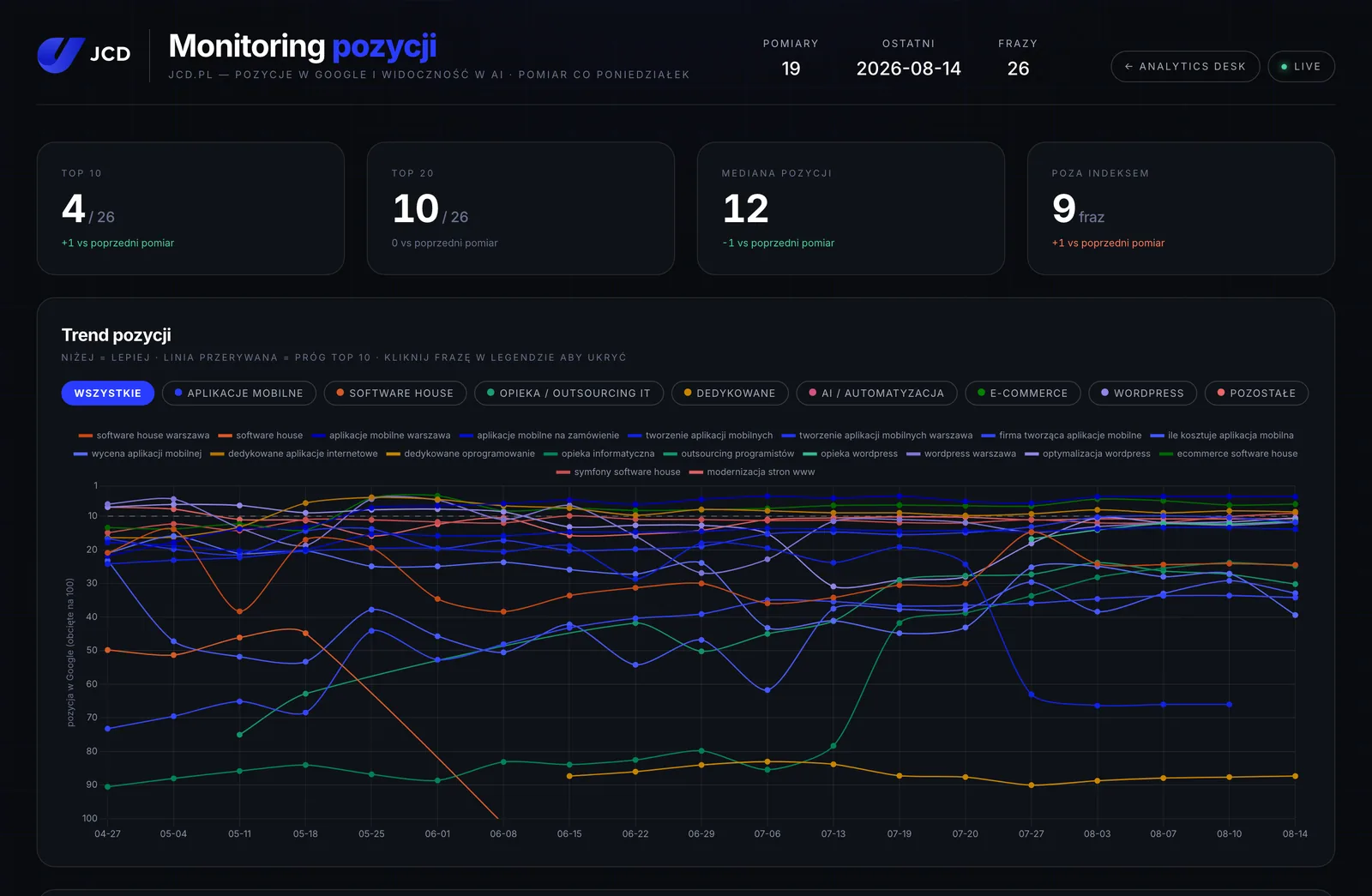Hide 'dedykowane aplikacje internetowe' legend series
The height and width of the screenshot is (896, 1372).
pyautogui.click(x=294, y=454)
